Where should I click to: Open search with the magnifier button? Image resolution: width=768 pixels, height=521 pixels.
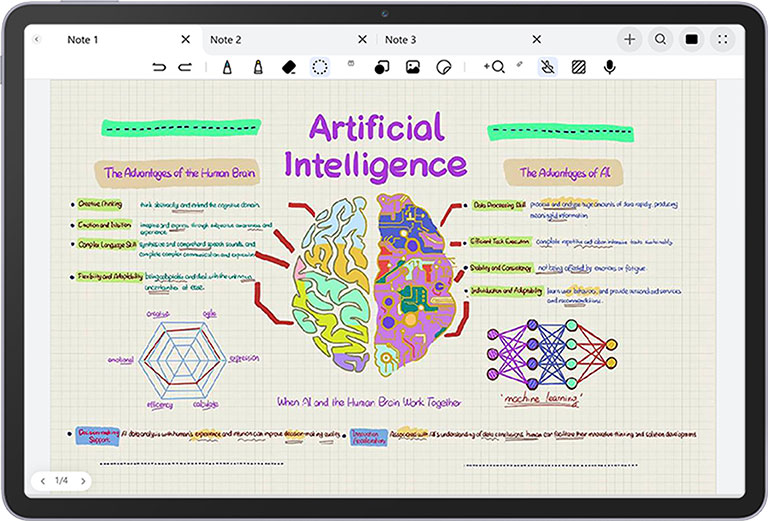660,40
